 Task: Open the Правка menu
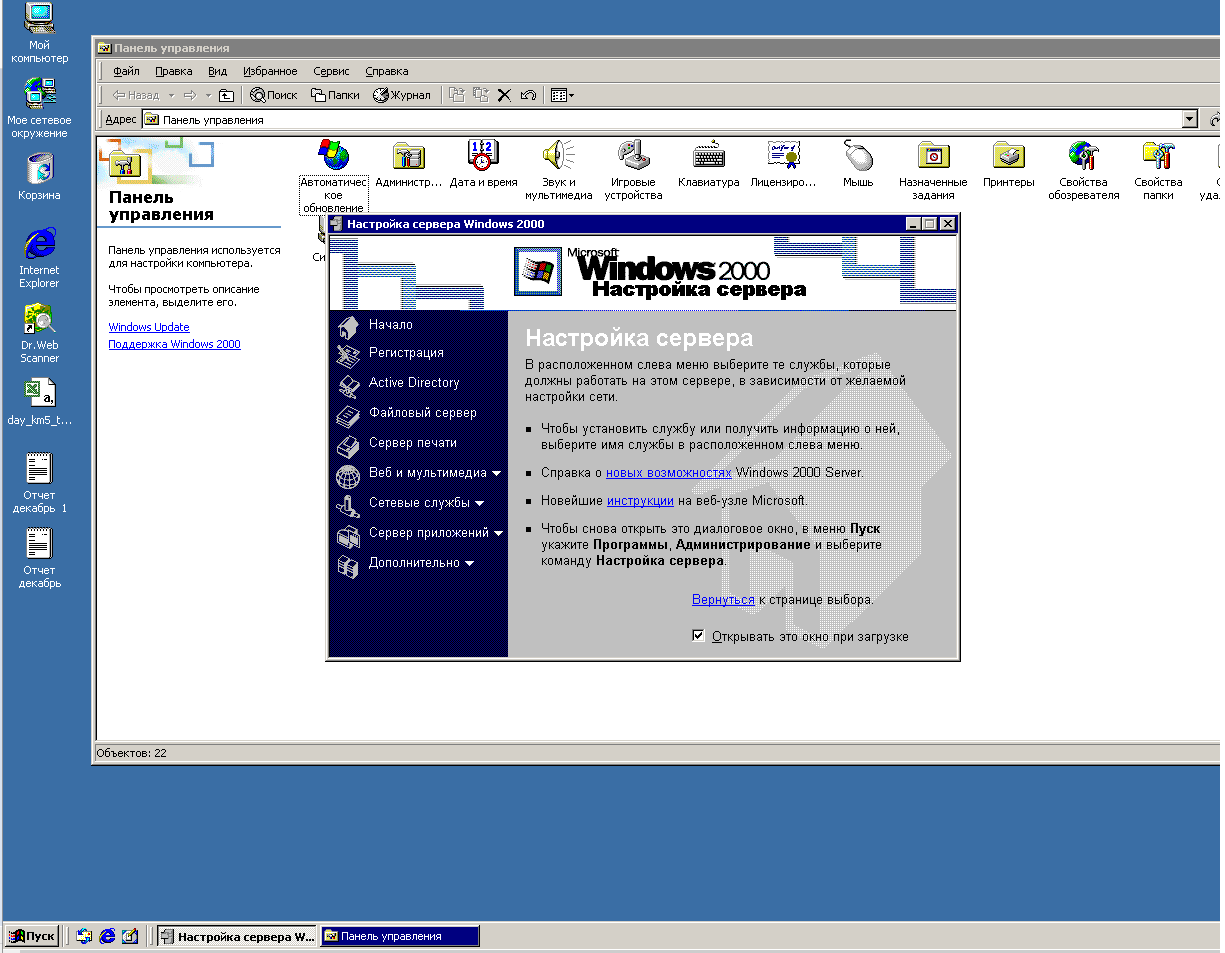point(174,71)
